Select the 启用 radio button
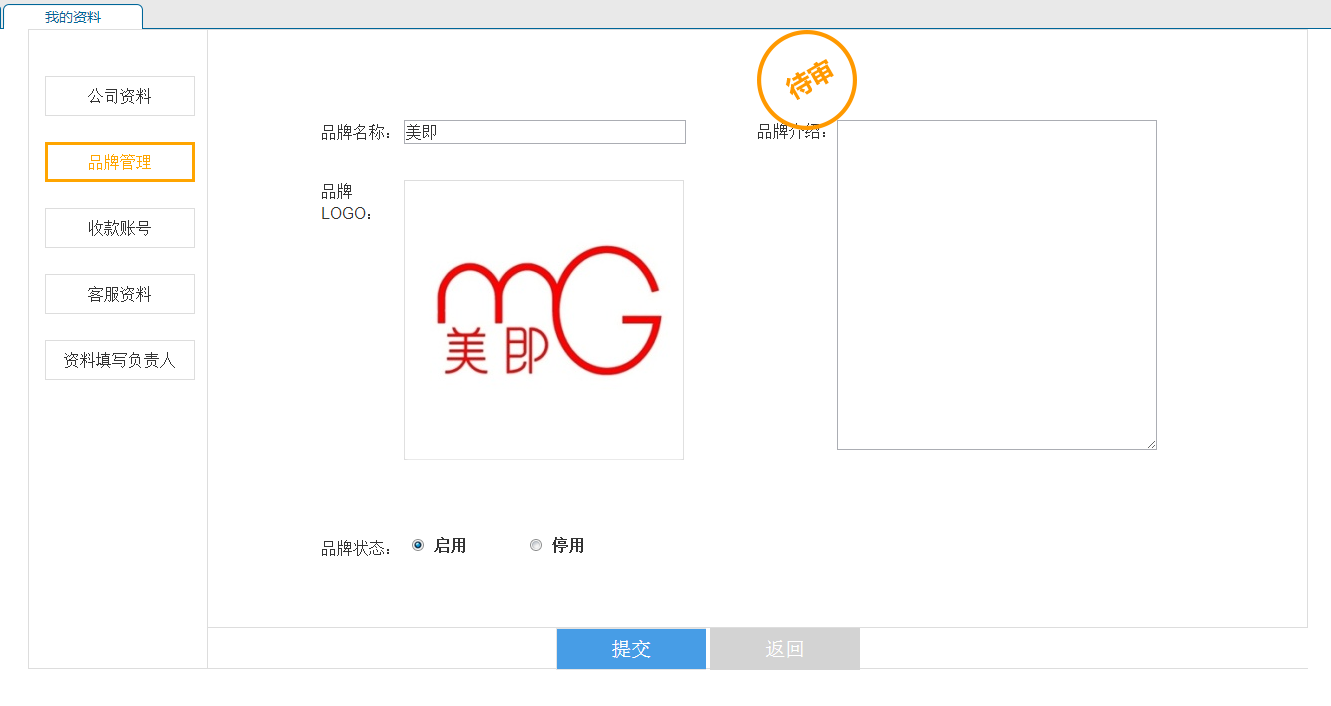Screen dimensions: 1331x706 point(418,545)
